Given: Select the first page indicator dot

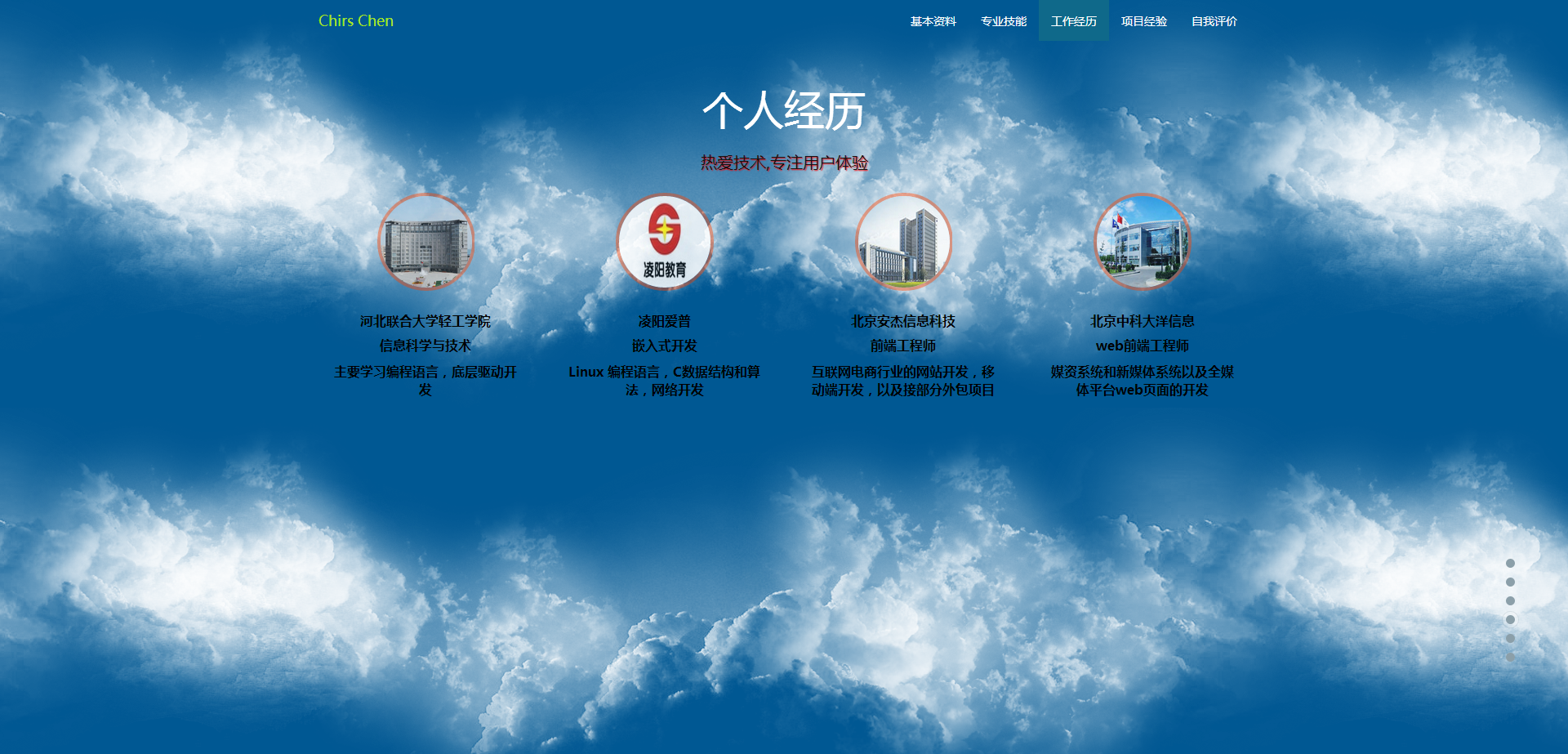Looking at the screenshot, I should (x=1510, y=564).
